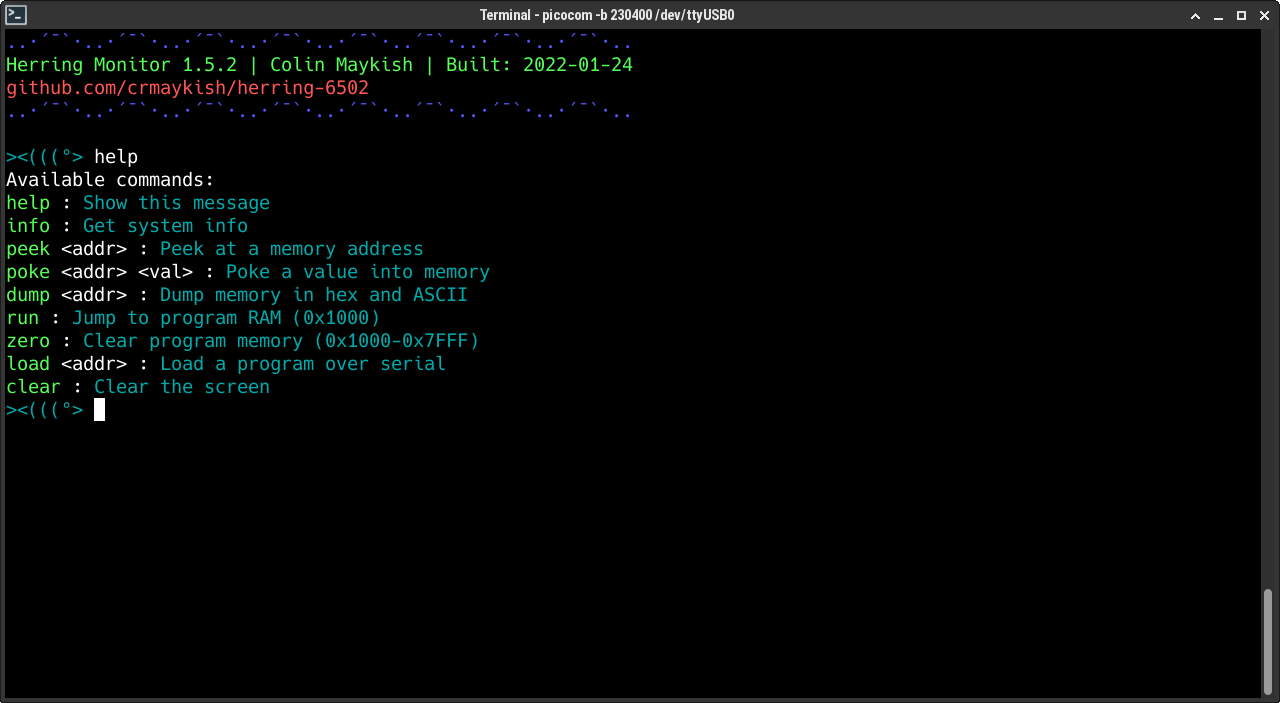Click the 'Peek at a memory address' description
1280x703 pixels.
(292, 249)
